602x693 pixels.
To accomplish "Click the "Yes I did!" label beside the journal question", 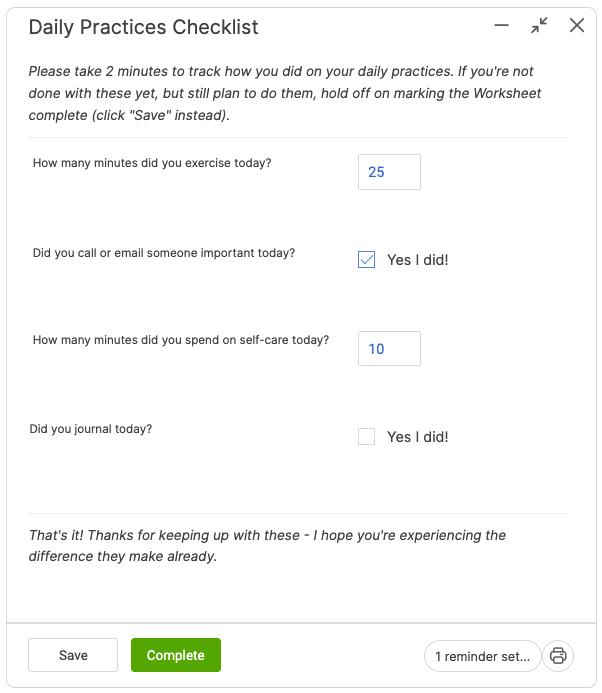I will [x=417, y=437].
